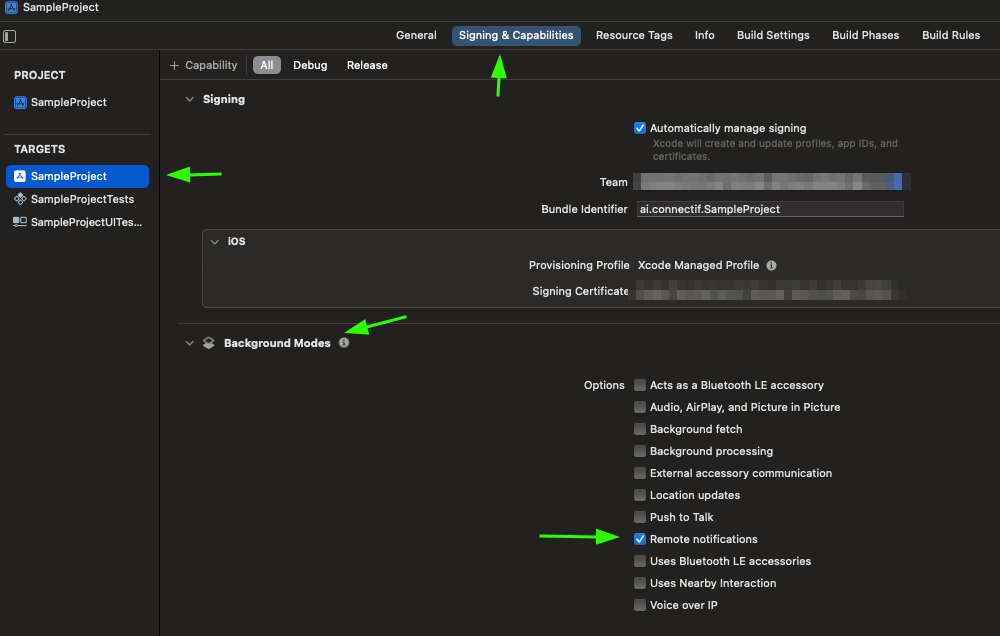This screenshot has width=1000, height=636.
Task: Click the Signing section heading
Action: (224, 100)
